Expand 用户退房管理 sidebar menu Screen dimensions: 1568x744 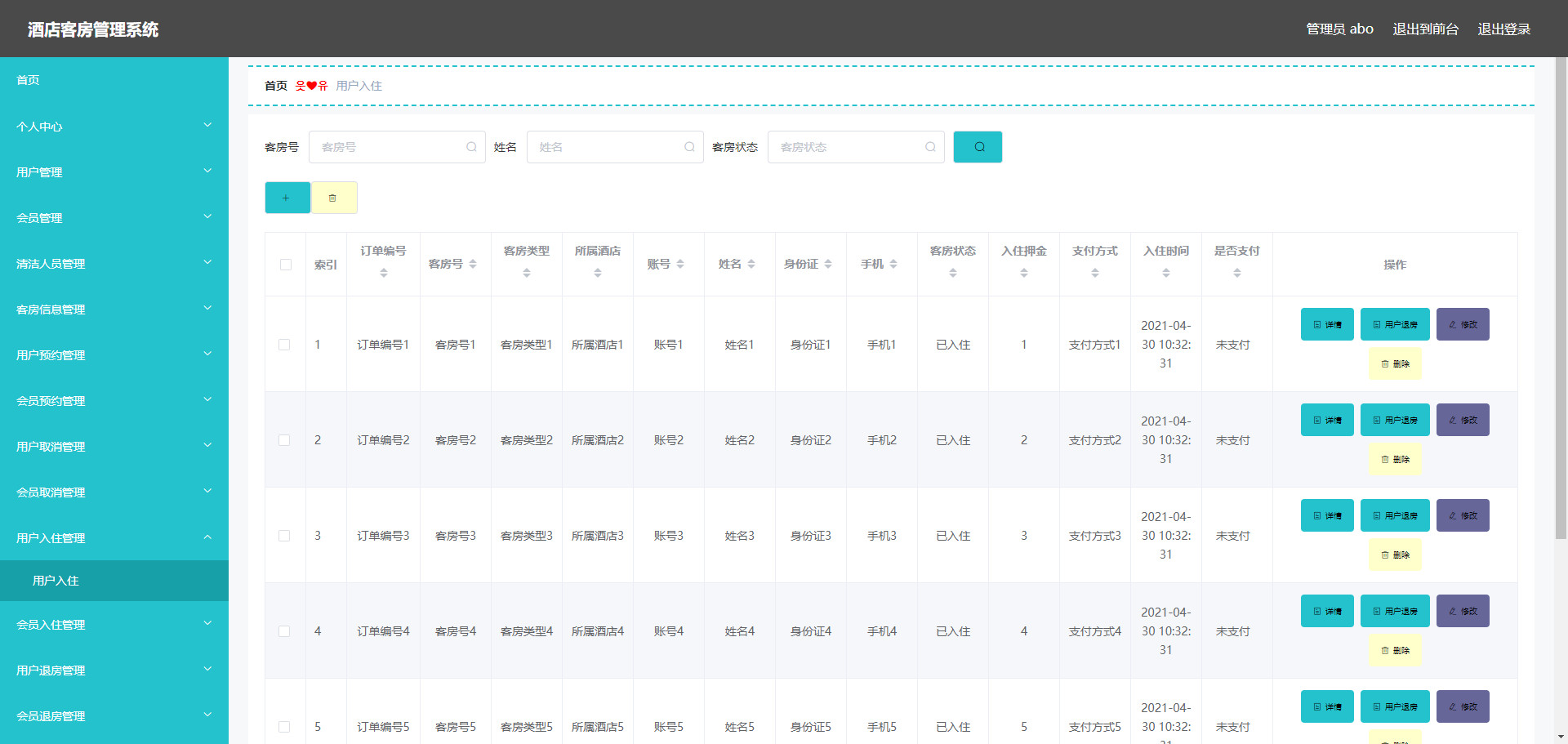(114, 670)
